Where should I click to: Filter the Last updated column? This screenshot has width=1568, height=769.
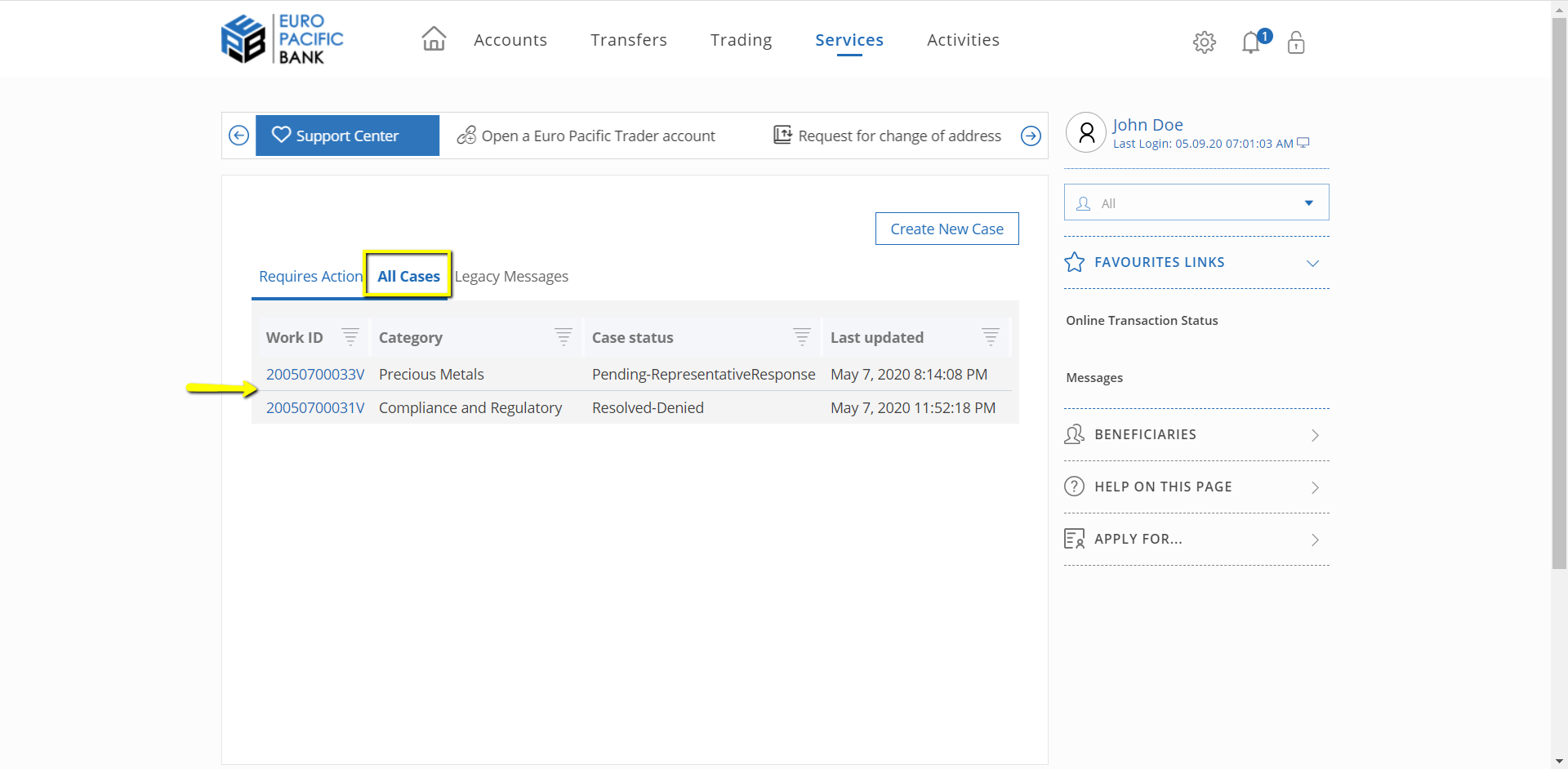coord(991,336)
